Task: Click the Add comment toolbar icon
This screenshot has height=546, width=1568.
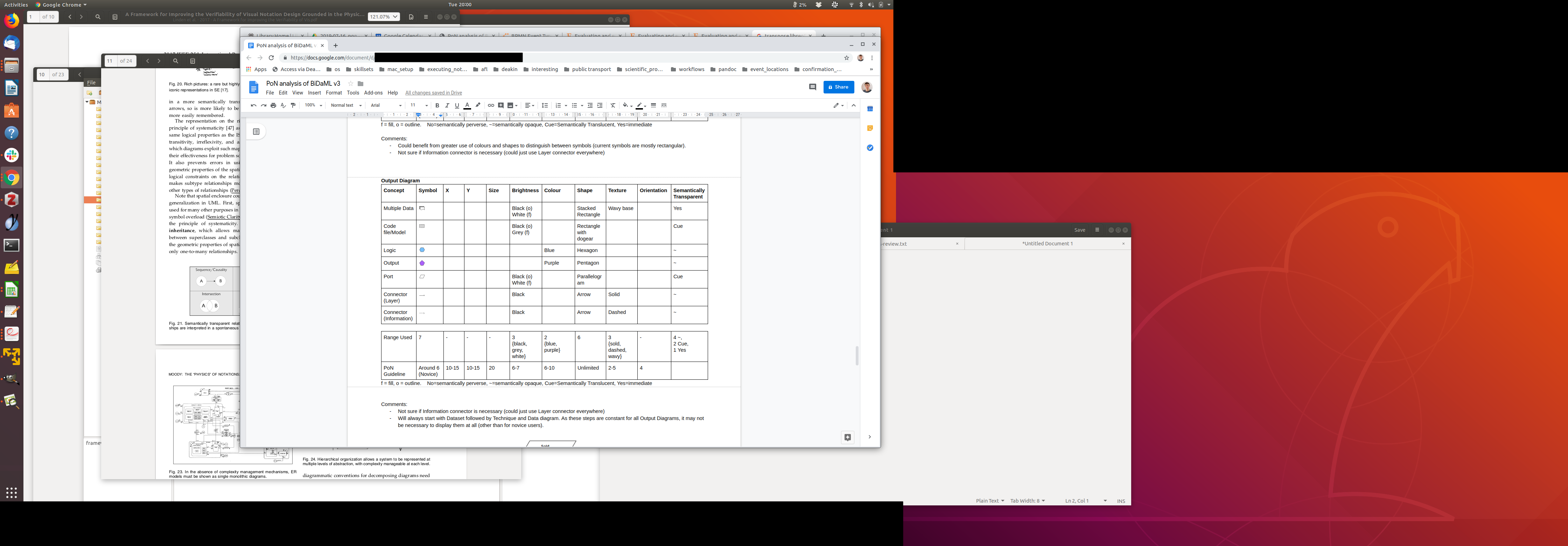Action: click(x=501, y=105)
